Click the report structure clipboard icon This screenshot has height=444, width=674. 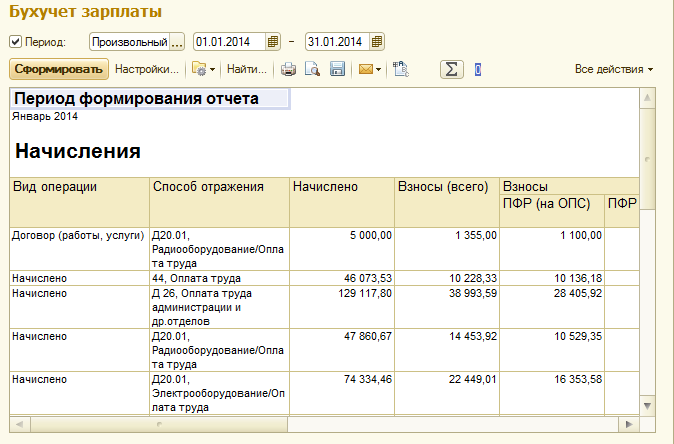[x=401, y=69]
